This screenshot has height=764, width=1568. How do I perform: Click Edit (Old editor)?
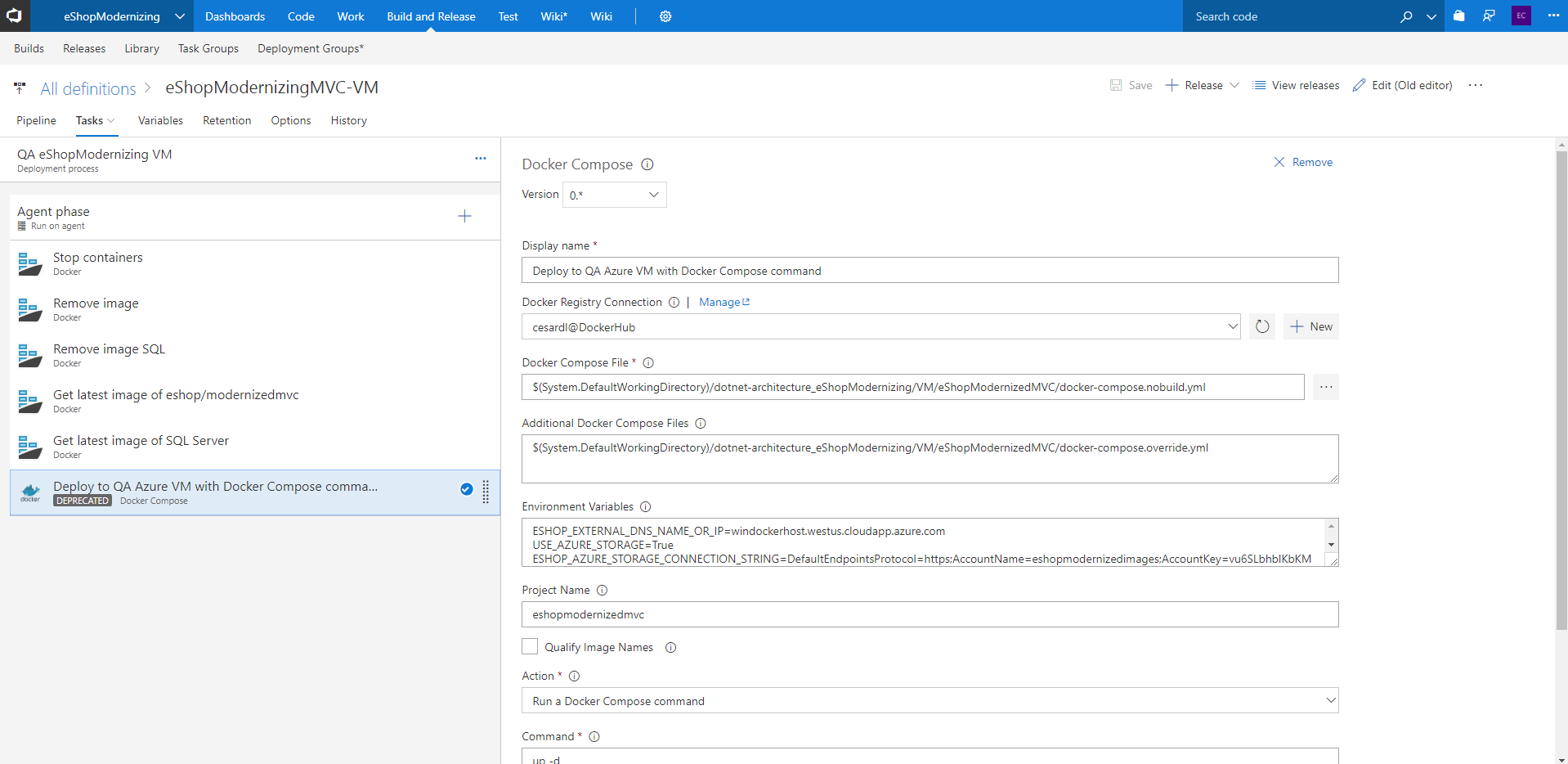pos(1402,85)
